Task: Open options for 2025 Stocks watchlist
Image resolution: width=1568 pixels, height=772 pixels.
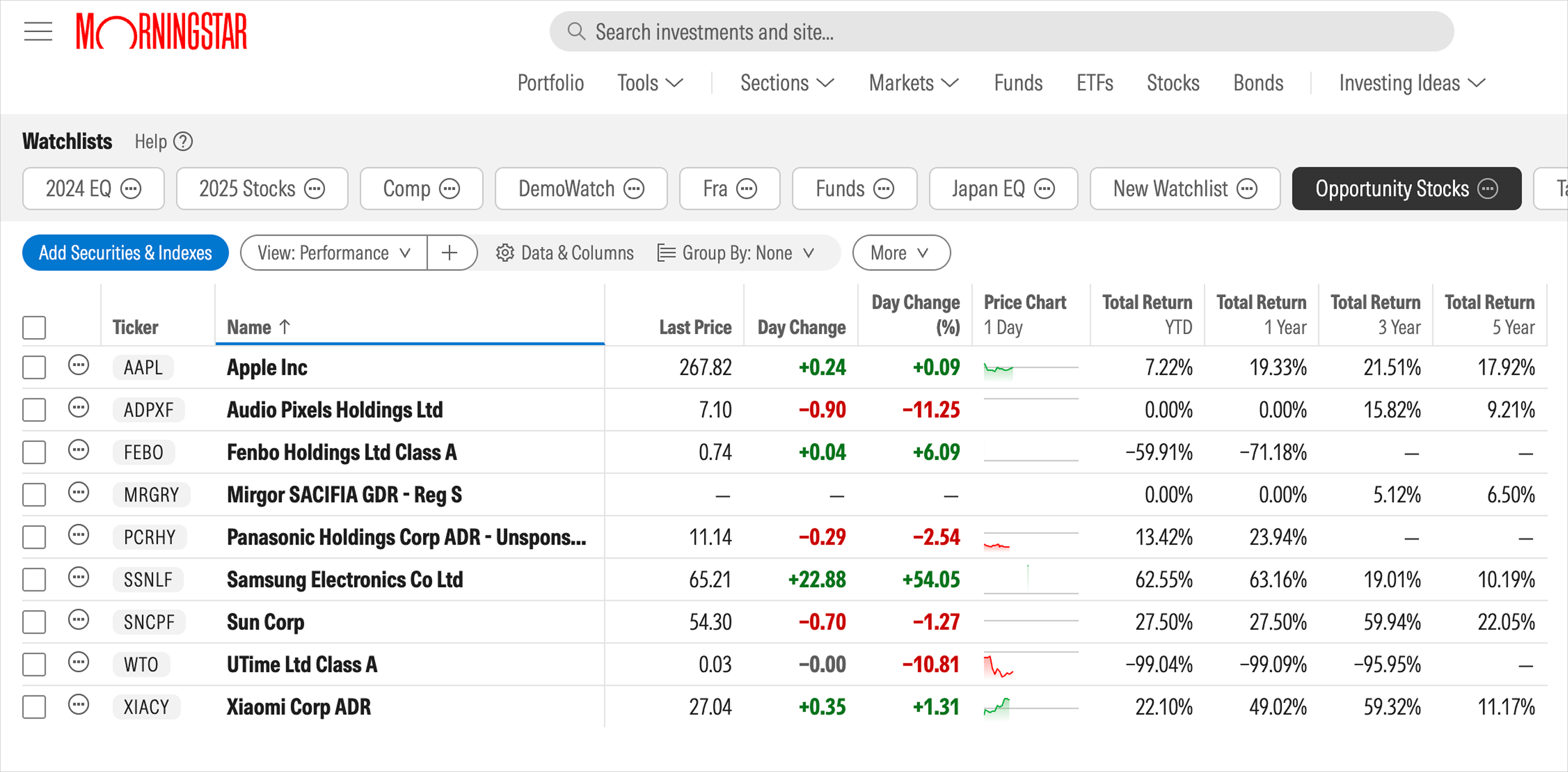Action: point(315,189)
